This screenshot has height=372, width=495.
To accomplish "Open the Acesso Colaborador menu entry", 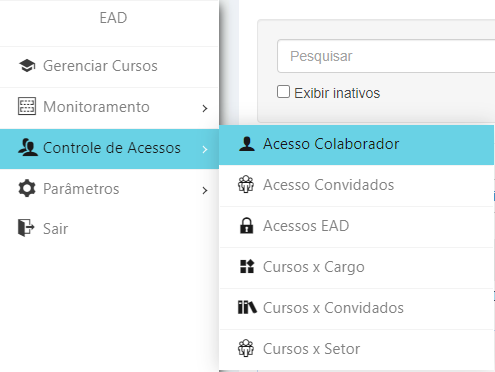I will (356, 145).
